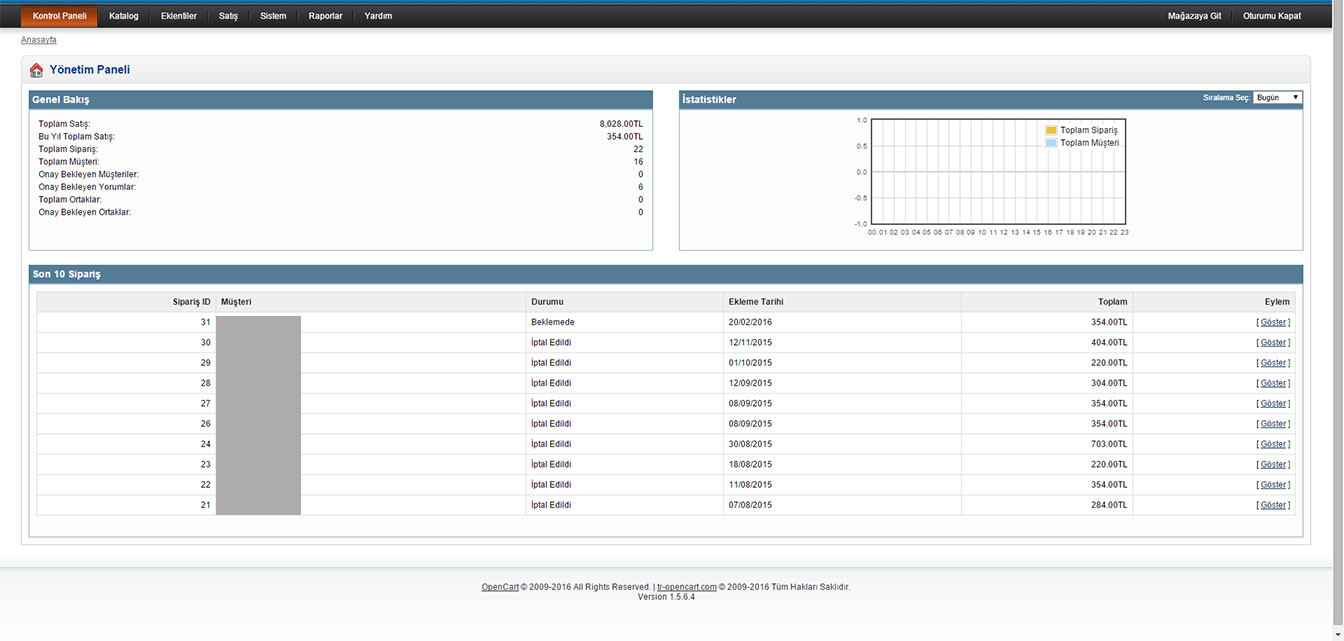Click the date 20/02/2016
The width and height of the screenshot is (1344, 641).
[x=750, y=322]
